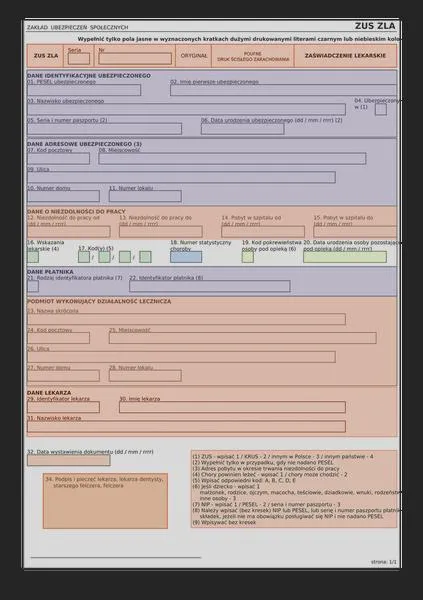Viewport: 423px width, 600px height.
Task: Click the insured's Kod pocztowy field
Action: click(x=59, y=158)
